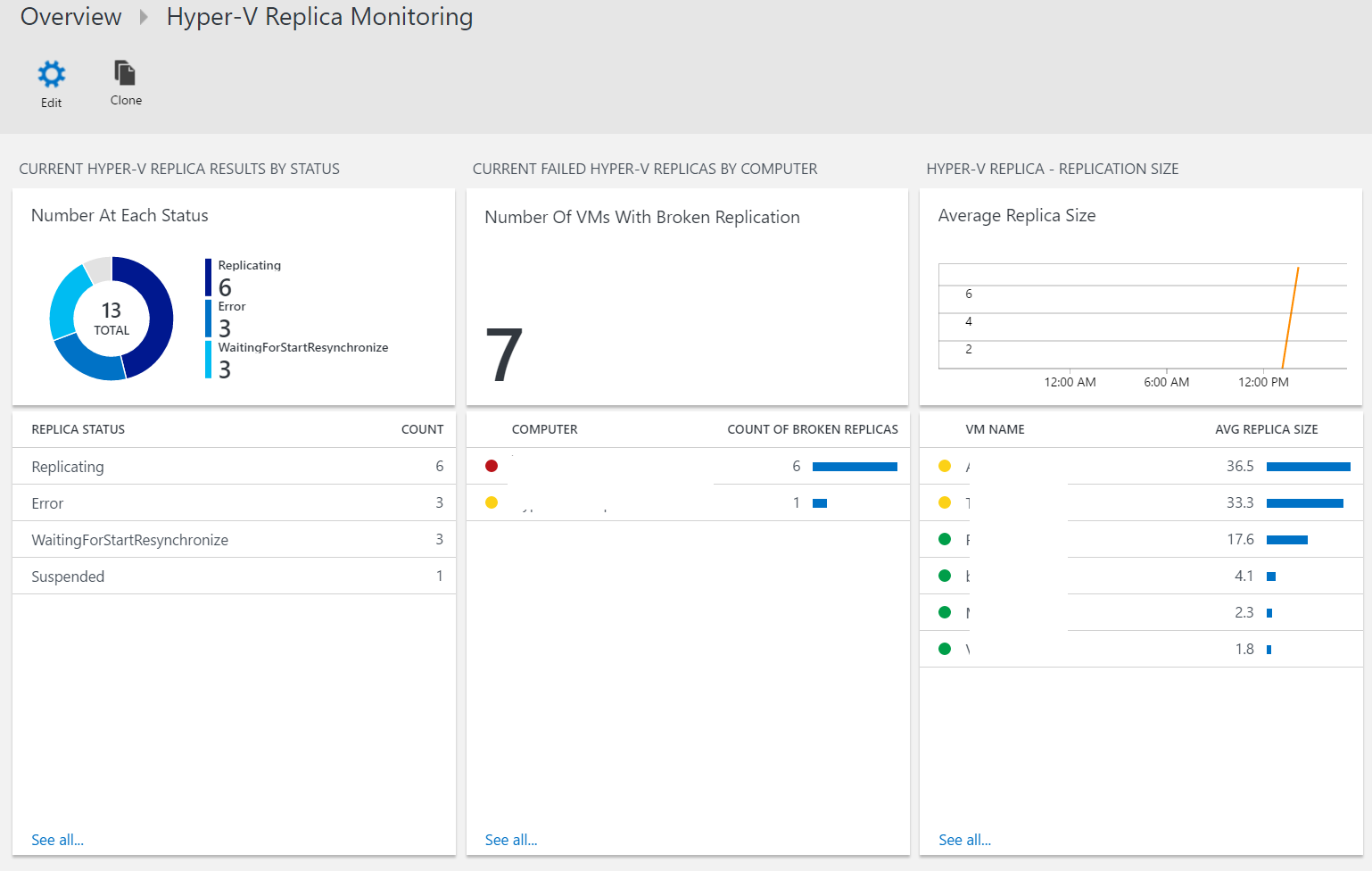
Task: Click the green dot in the 2.3 row
Action: [x=945, y=612]
